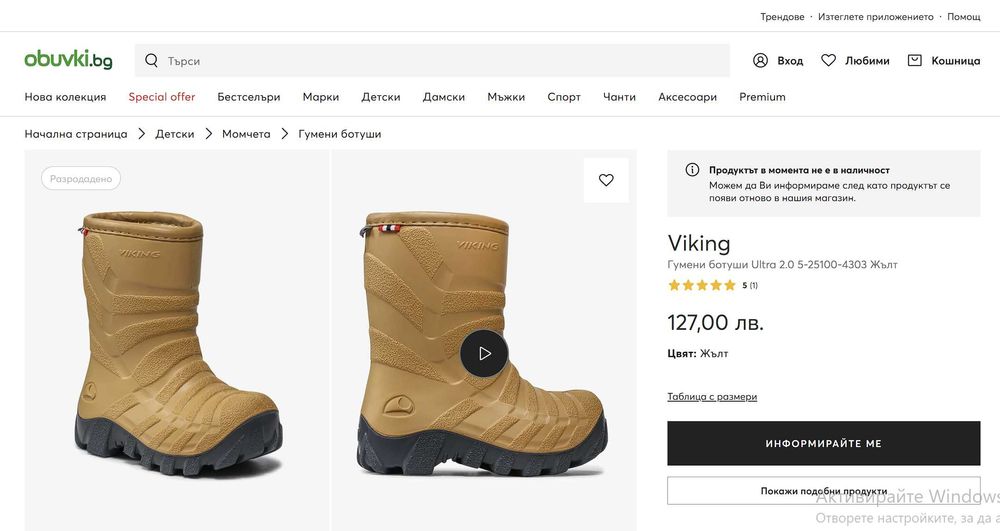1000x531 pixels.
Task: Open the Таблица с размери link
Action: point(712,397)
